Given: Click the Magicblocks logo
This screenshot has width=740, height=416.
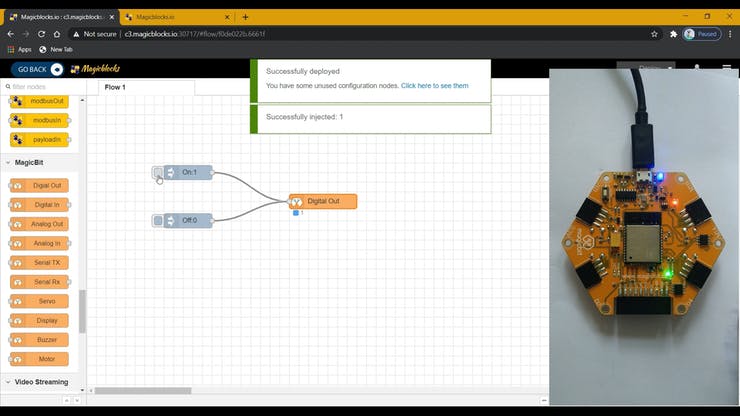Looking at the screenshot, I should [x=95, y=69].
